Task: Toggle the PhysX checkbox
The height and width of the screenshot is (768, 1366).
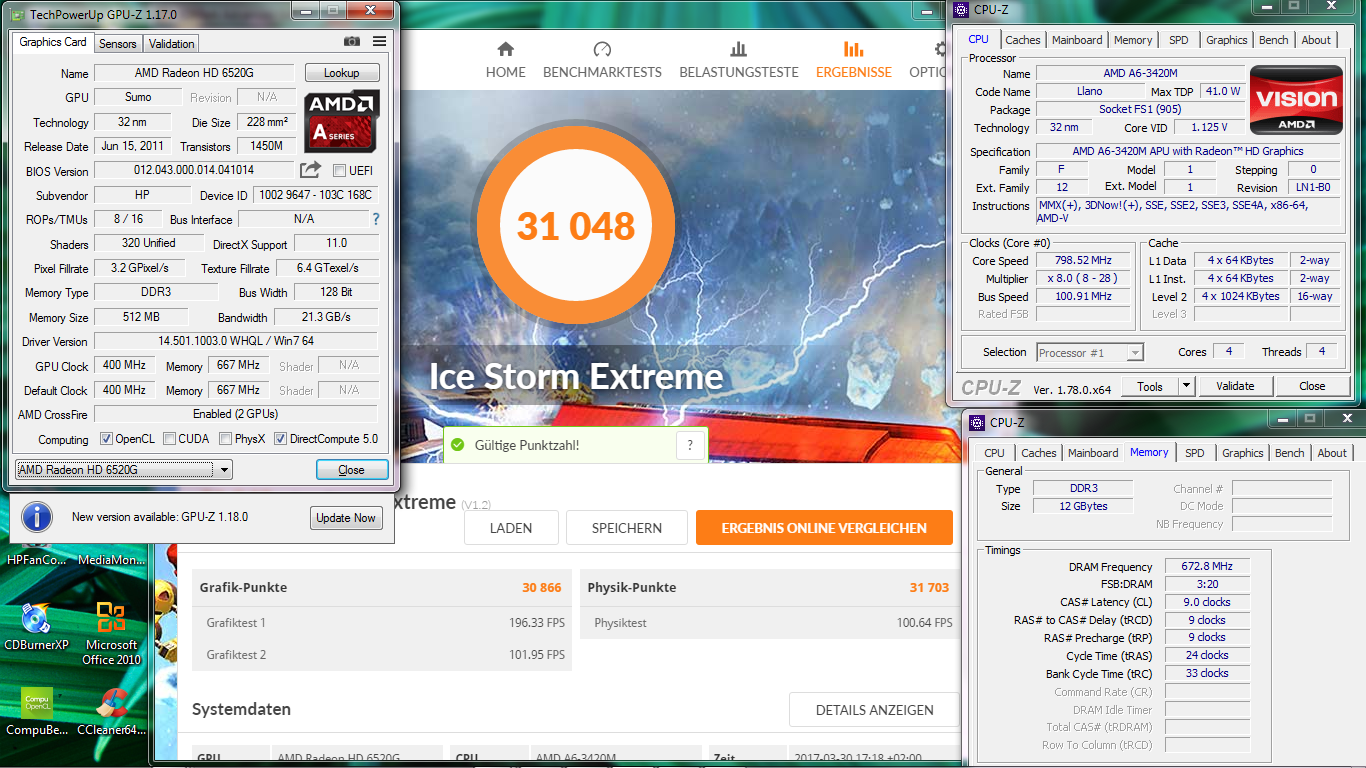Action: [226, 439]
